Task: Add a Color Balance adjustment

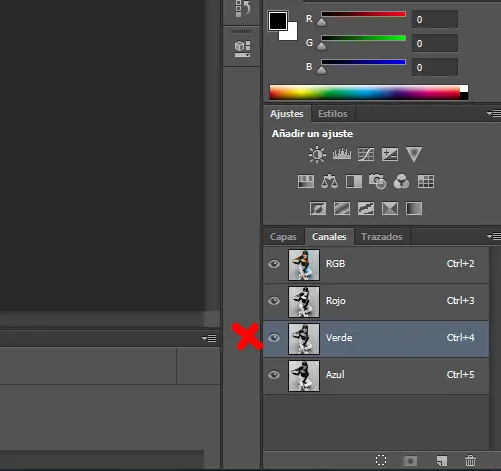Action: [x=329, y=182]
